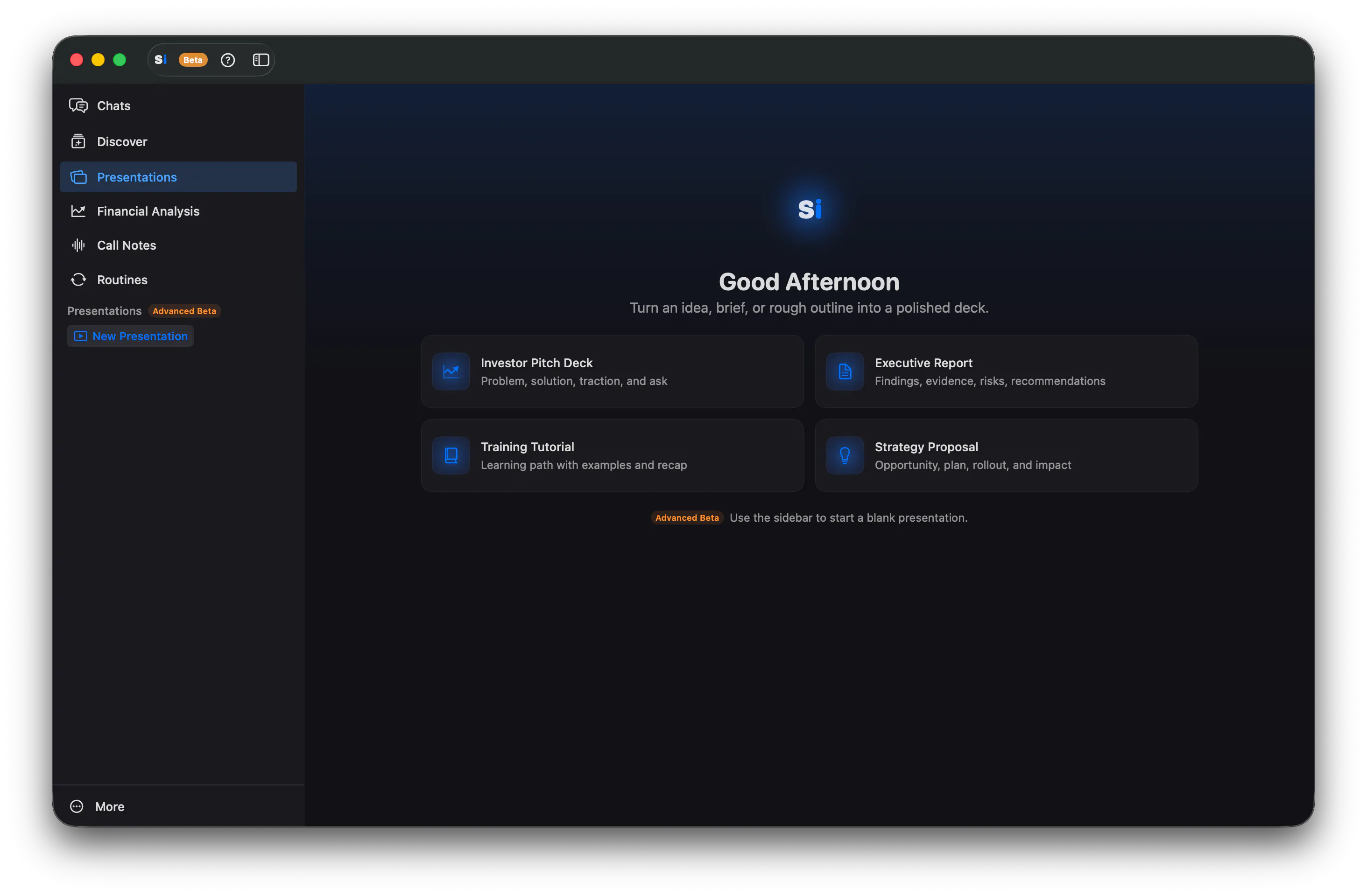Screen dimensions: 1367x896
Task: Choose the Strategy Proposal template
Action: click(1006, 455)
